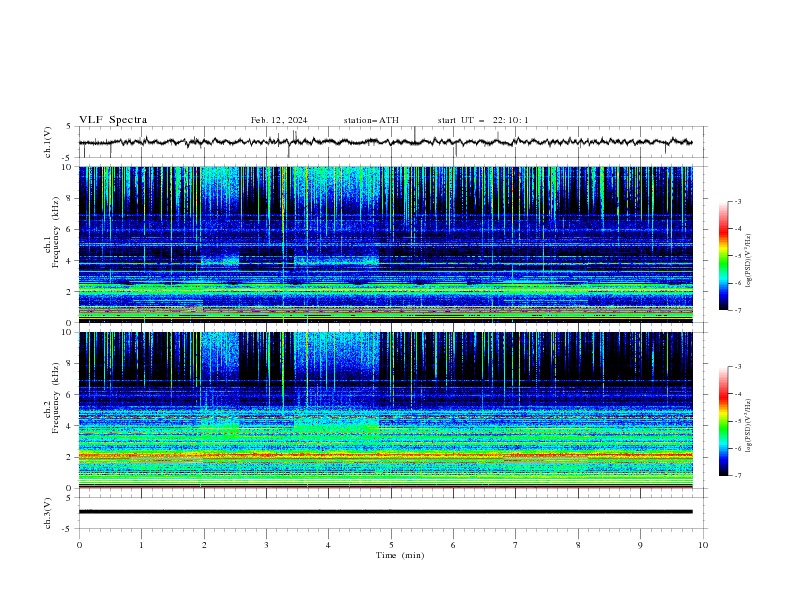Click the ch.1 color scale bar
The height and width of the screenshot is (612, 792).
point(723,256)
